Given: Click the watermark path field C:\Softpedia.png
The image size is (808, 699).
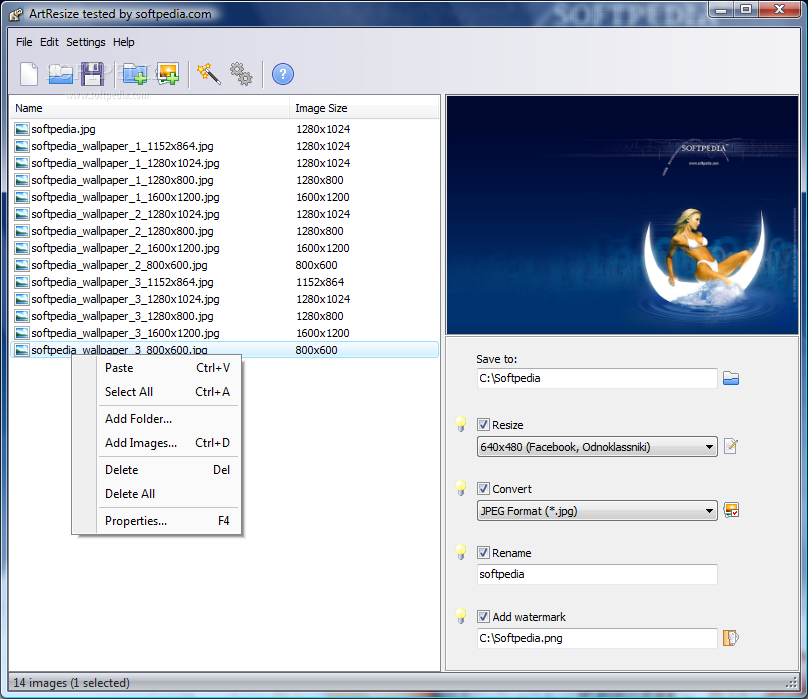Looking at the screenshot, I should tap(597, 638).
